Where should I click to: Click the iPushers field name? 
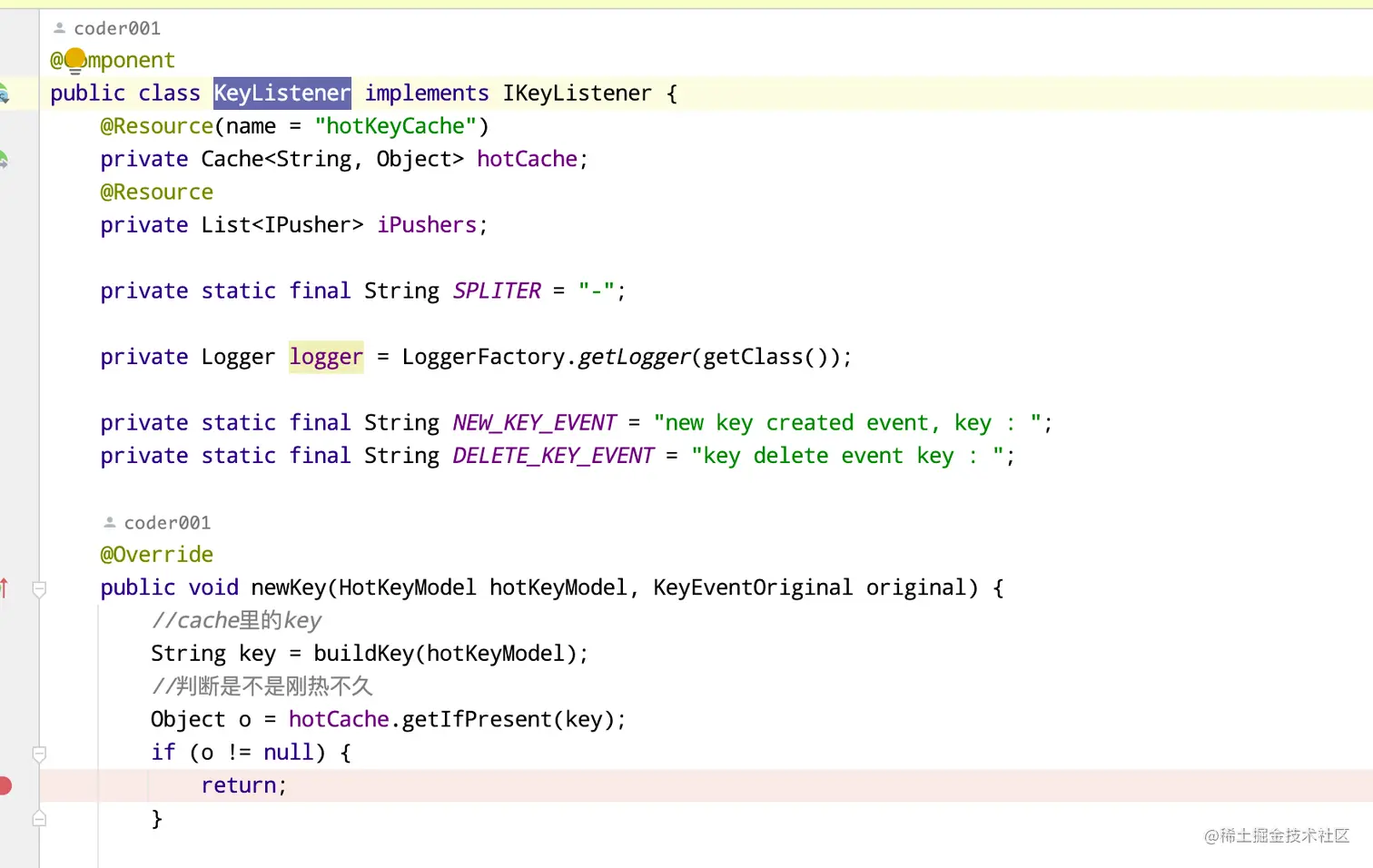427,224
